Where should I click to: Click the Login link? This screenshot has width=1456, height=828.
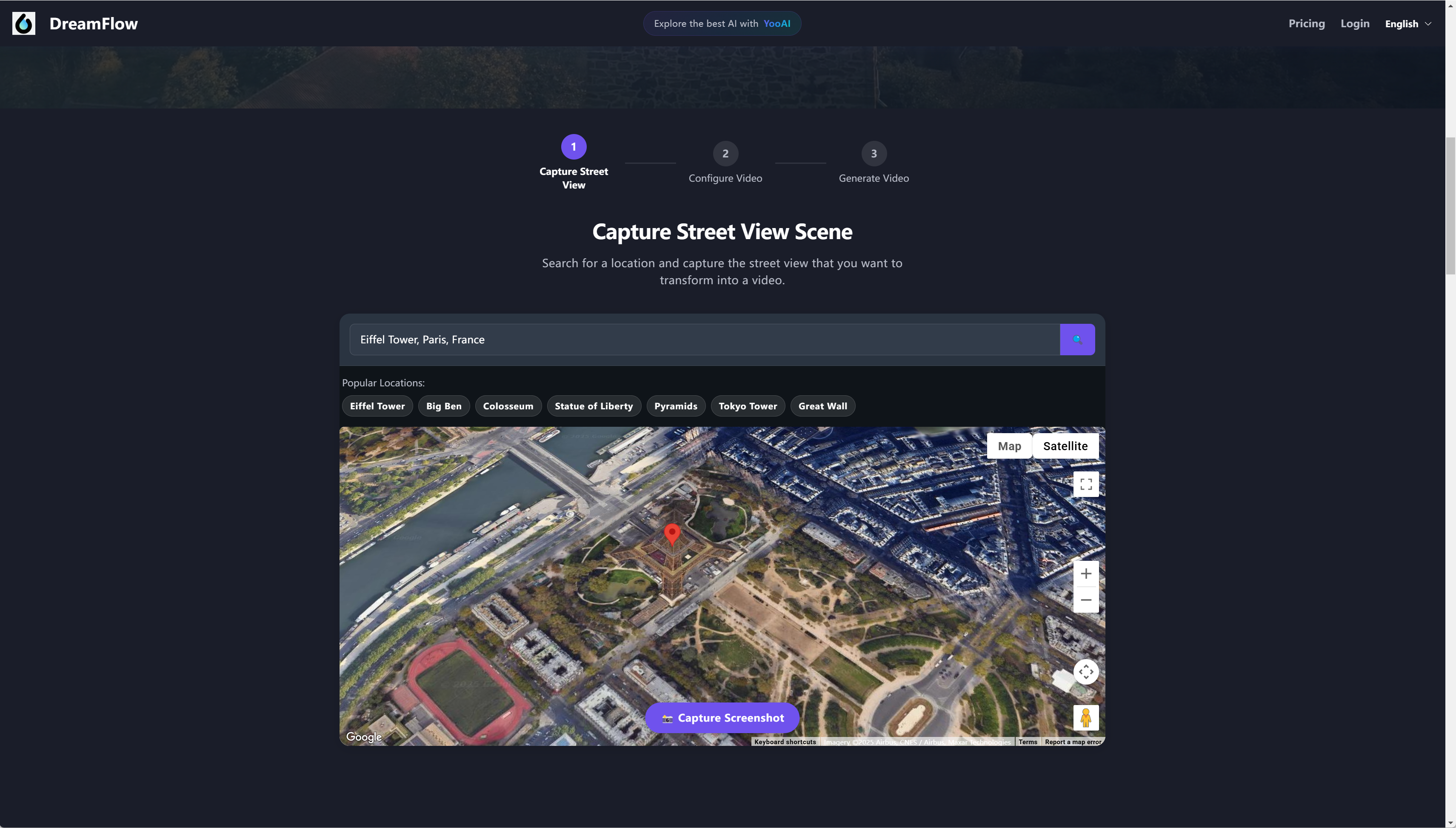pyautogui.click(x=1354, y=23)
